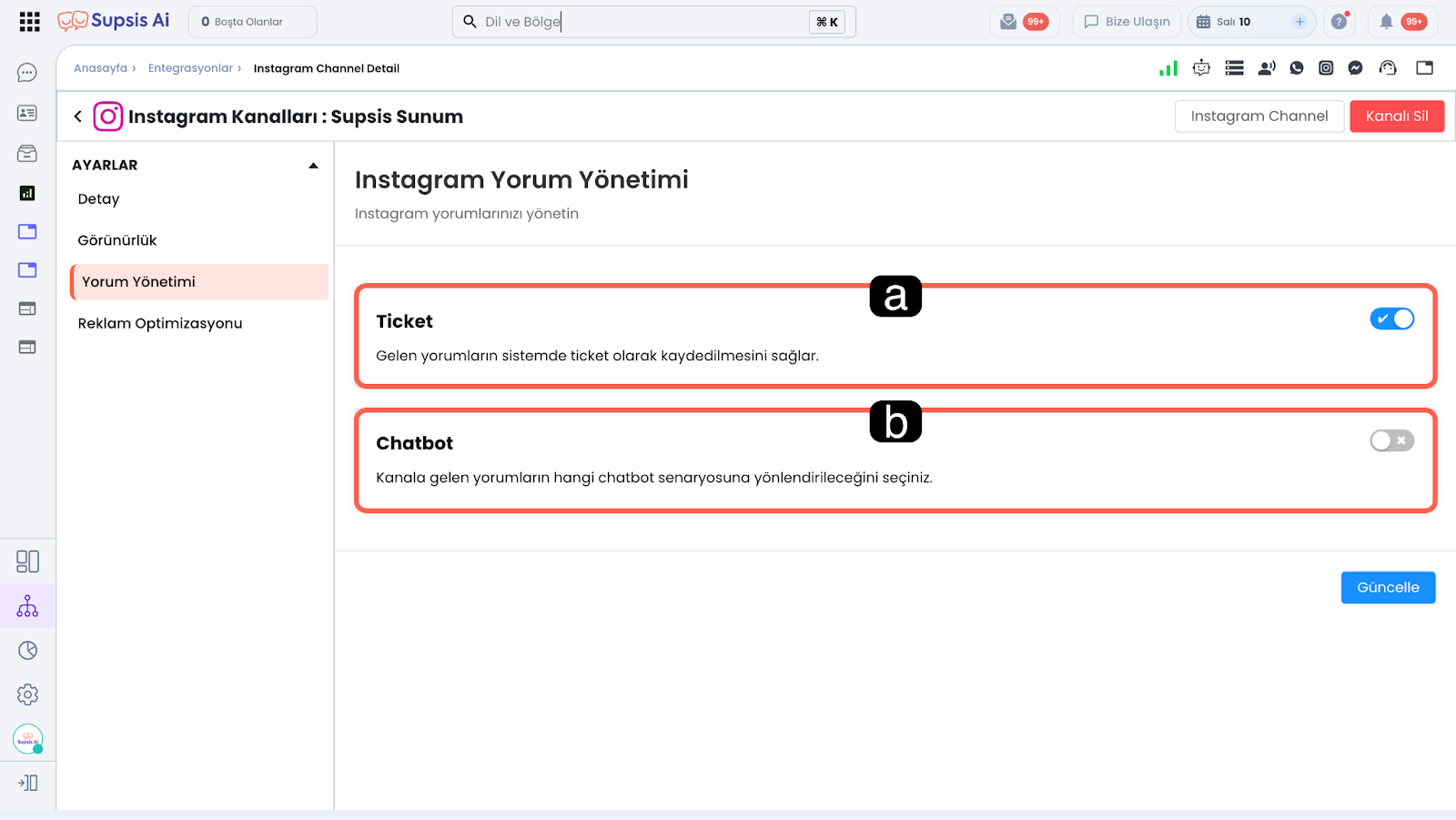The height and width of the screenshot is (820, 1456).
Task: Click the Messenger icon in channel bar
Action: [1355, 68]
